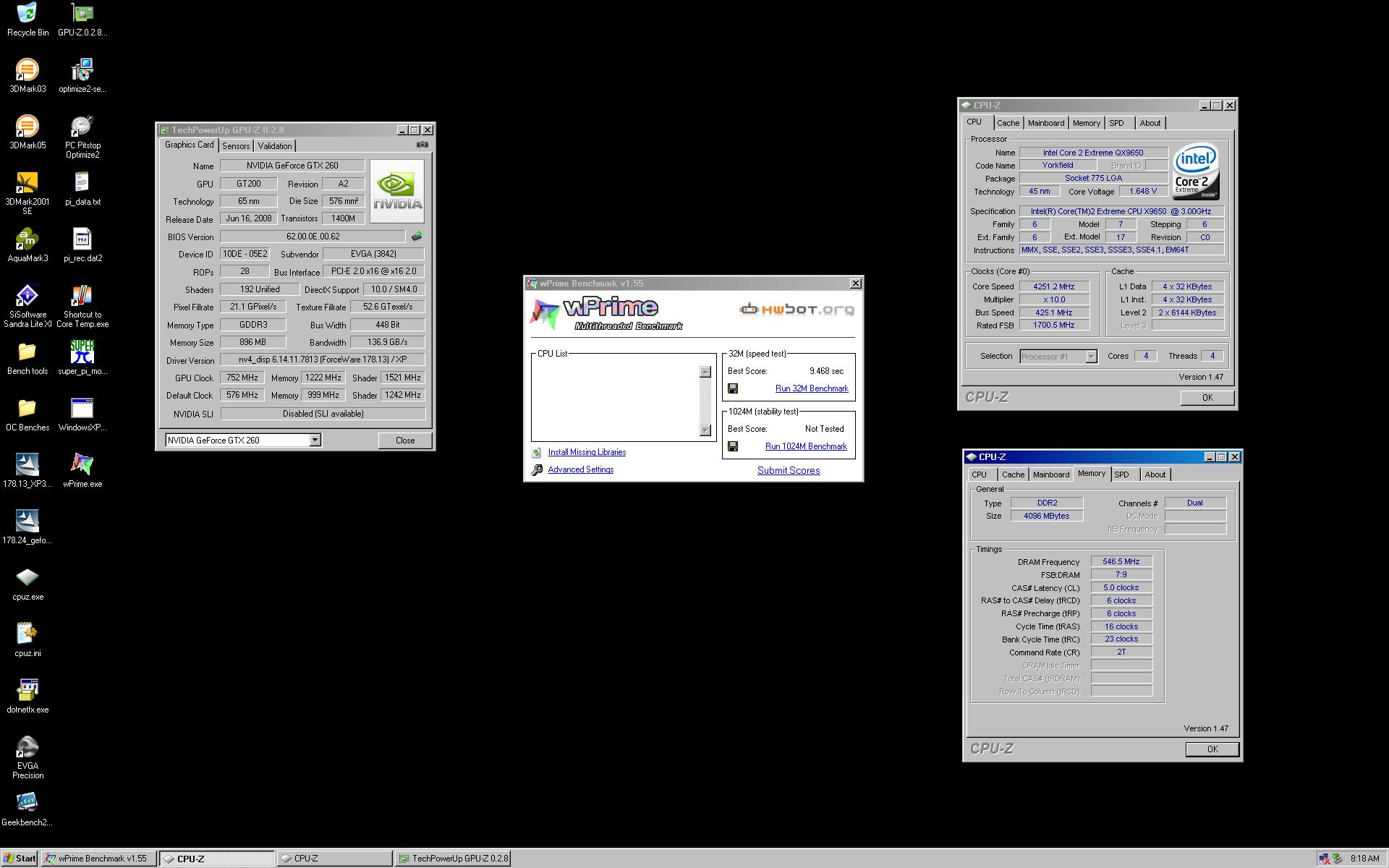
Task: Open the OC Benches folder
Action: coord(27,414)
